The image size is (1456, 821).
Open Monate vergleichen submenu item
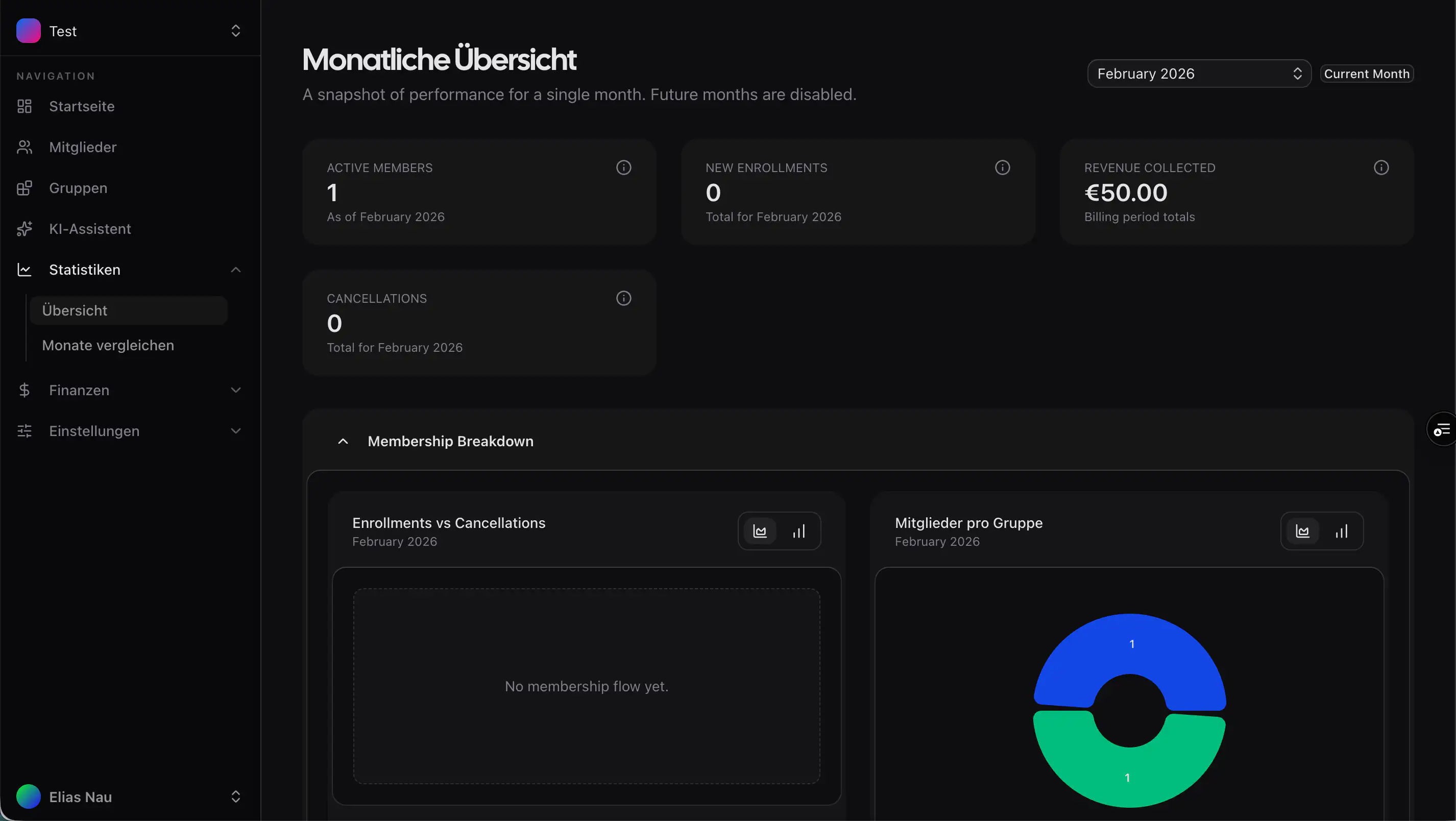[108, 345]
